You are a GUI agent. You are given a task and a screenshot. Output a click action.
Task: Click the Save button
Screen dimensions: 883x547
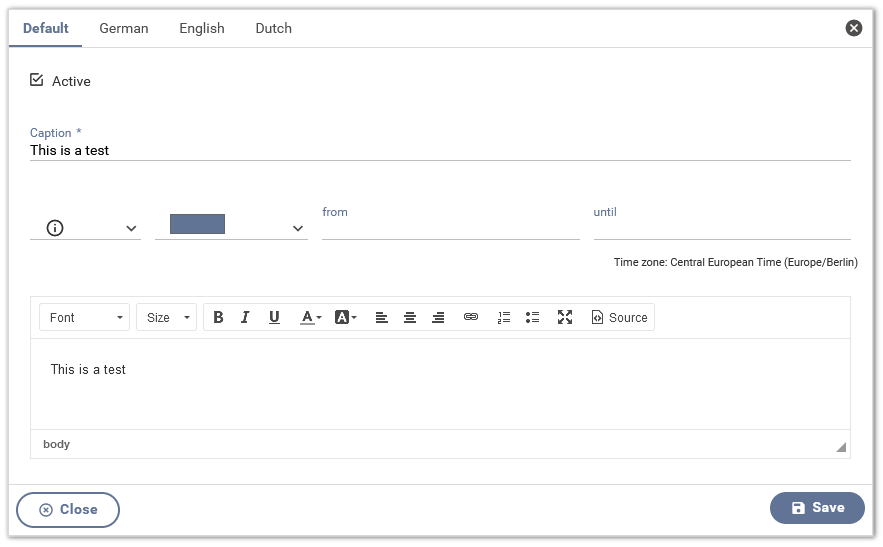pos(817,508)
